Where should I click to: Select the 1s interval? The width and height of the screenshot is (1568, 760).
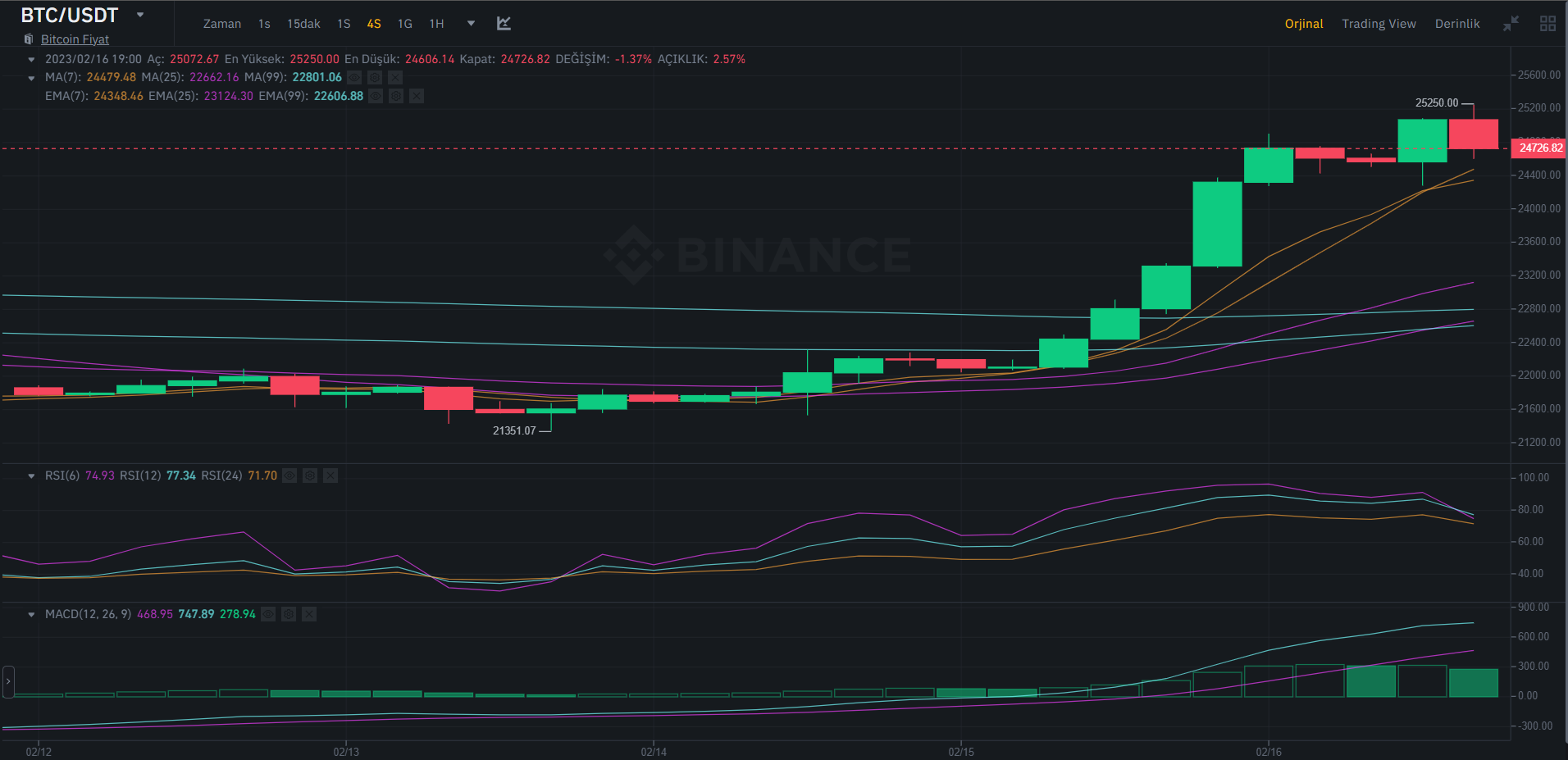point(264,24)
